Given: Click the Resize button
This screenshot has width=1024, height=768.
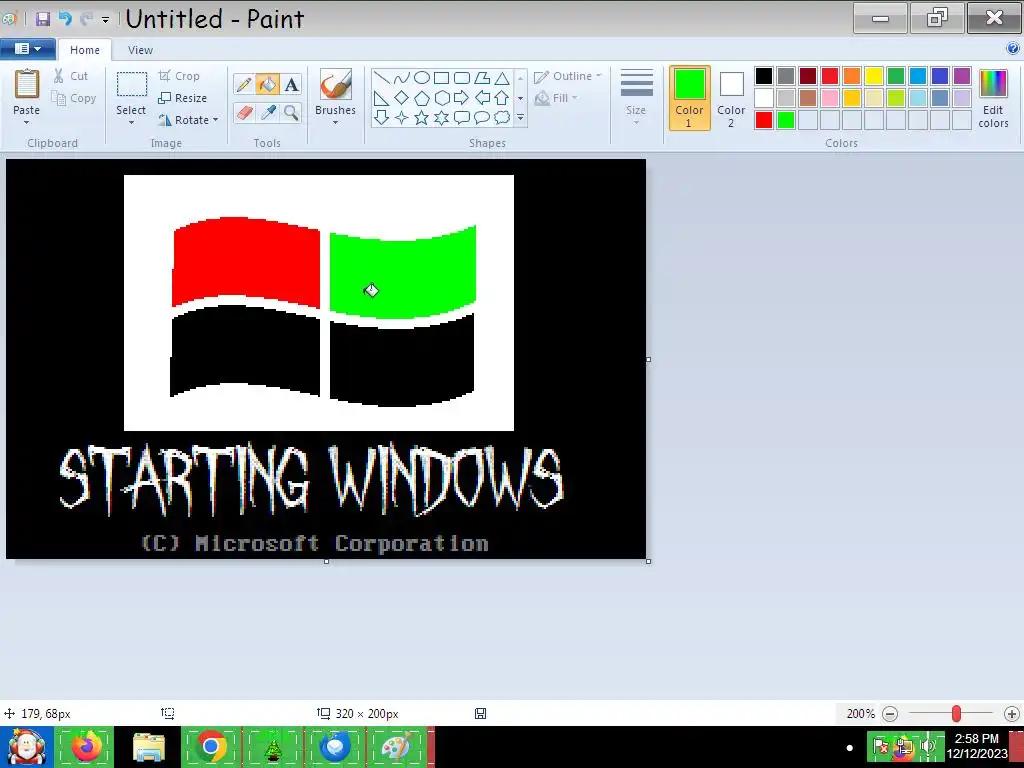Looking at the screenshot, I should coord(183,98).
